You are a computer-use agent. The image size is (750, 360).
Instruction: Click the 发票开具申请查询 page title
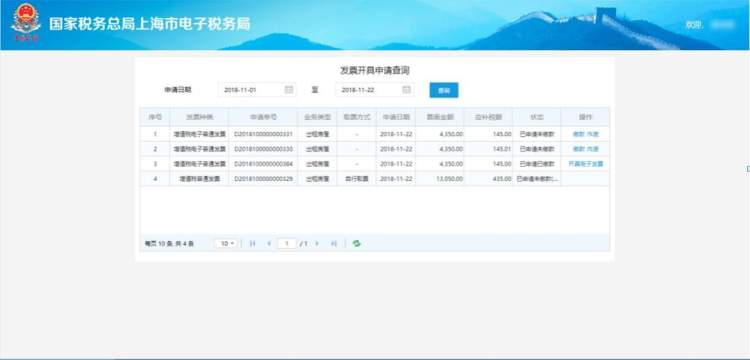point(375,70)
